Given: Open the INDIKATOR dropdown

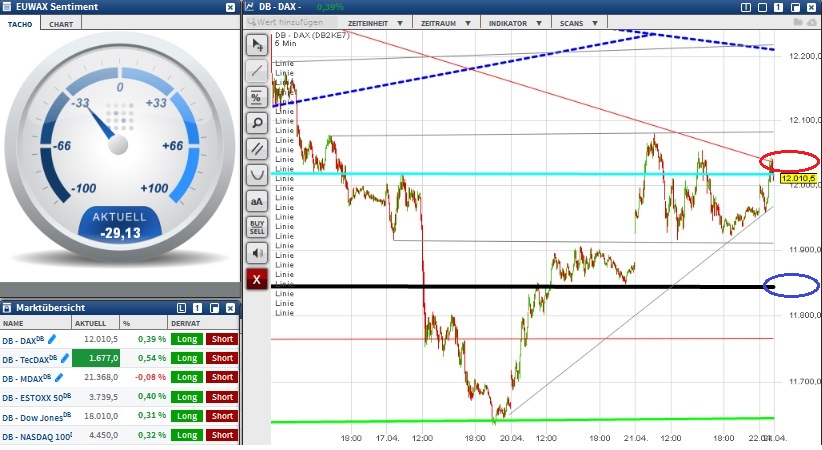Looking at the screenshot, I should 515,23.
